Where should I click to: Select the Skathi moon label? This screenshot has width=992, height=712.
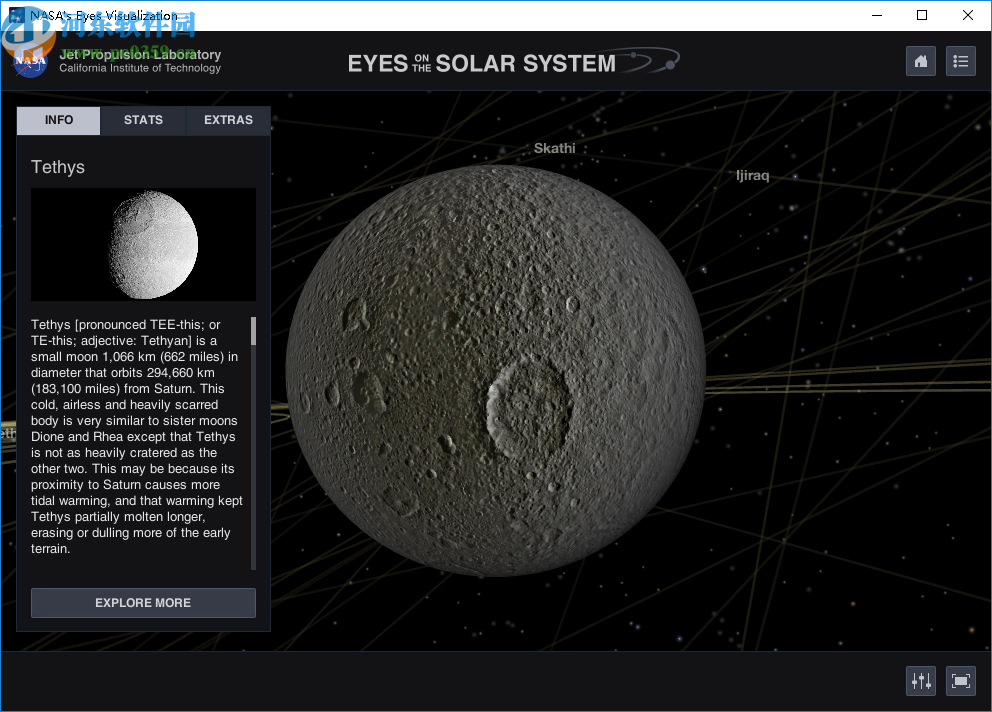tap(555, 148)
